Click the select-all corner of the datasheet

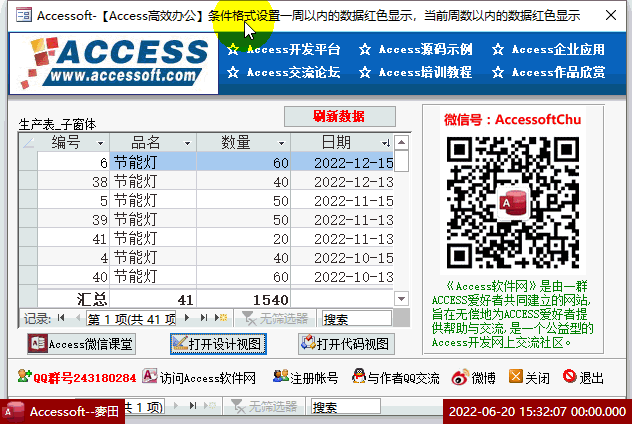pos(28,143)
